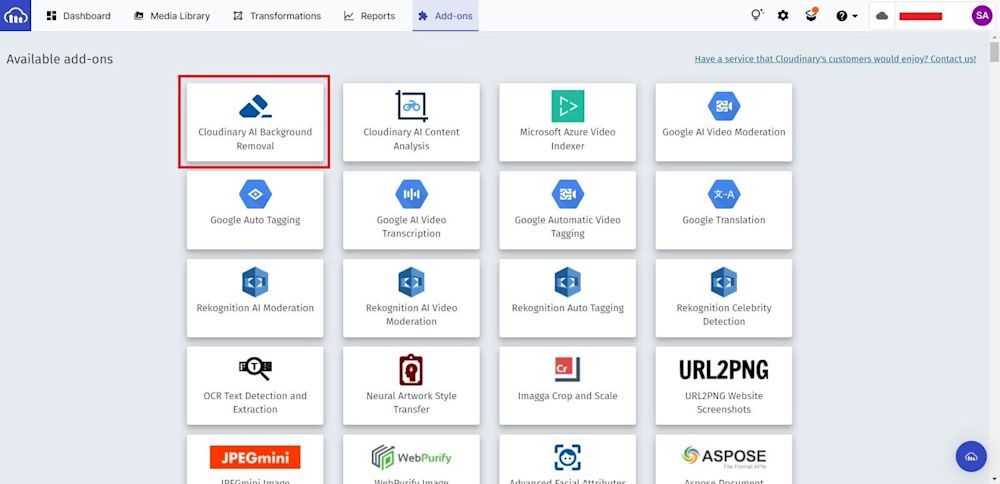Screen dimensions: 1000x484
Task: Open the Rekognition Celebrity Detection add-on card
Action: (723, 297)
